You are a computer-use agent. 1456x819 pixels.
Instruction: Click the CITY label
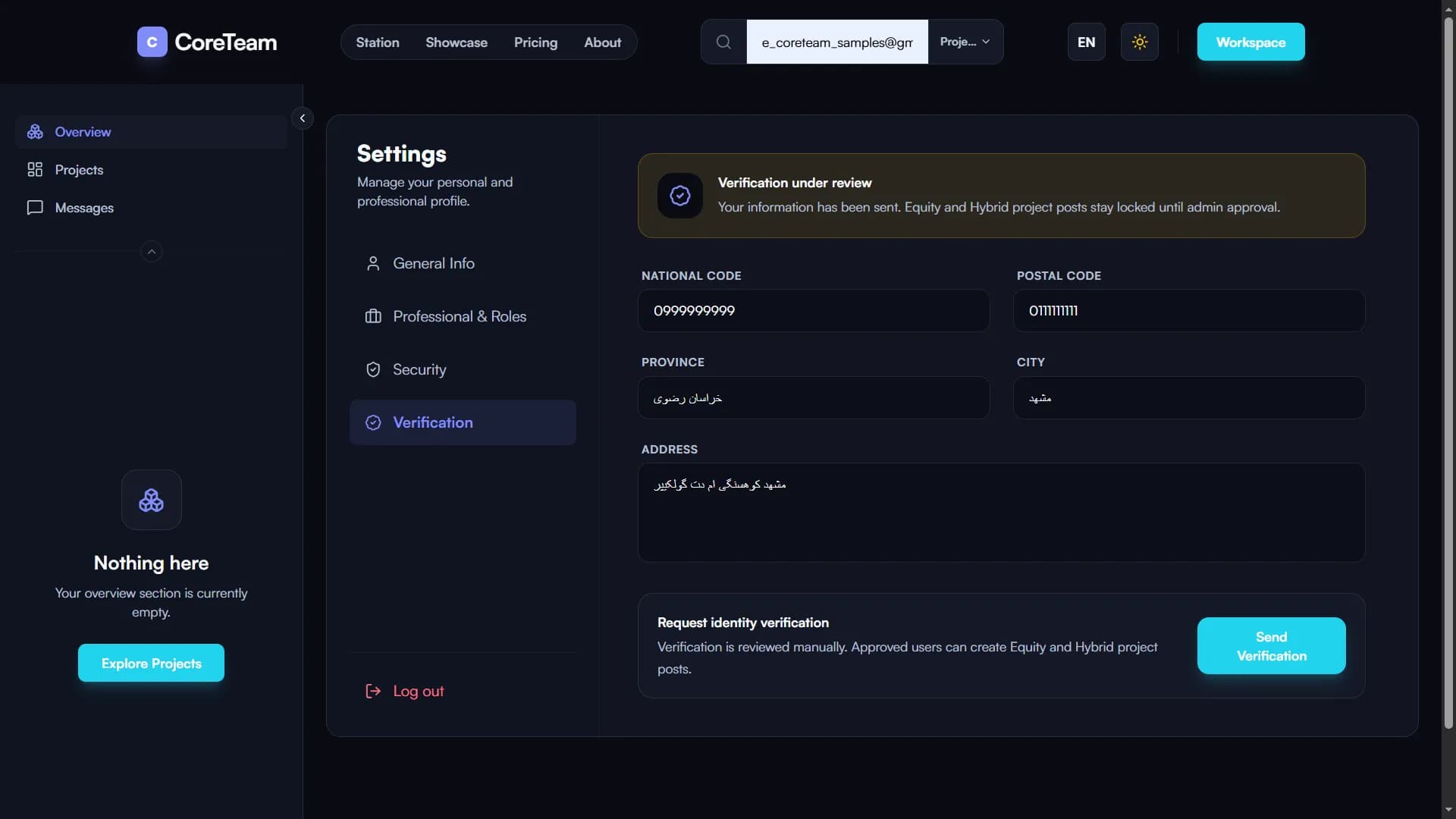(x=1031, y=362)
